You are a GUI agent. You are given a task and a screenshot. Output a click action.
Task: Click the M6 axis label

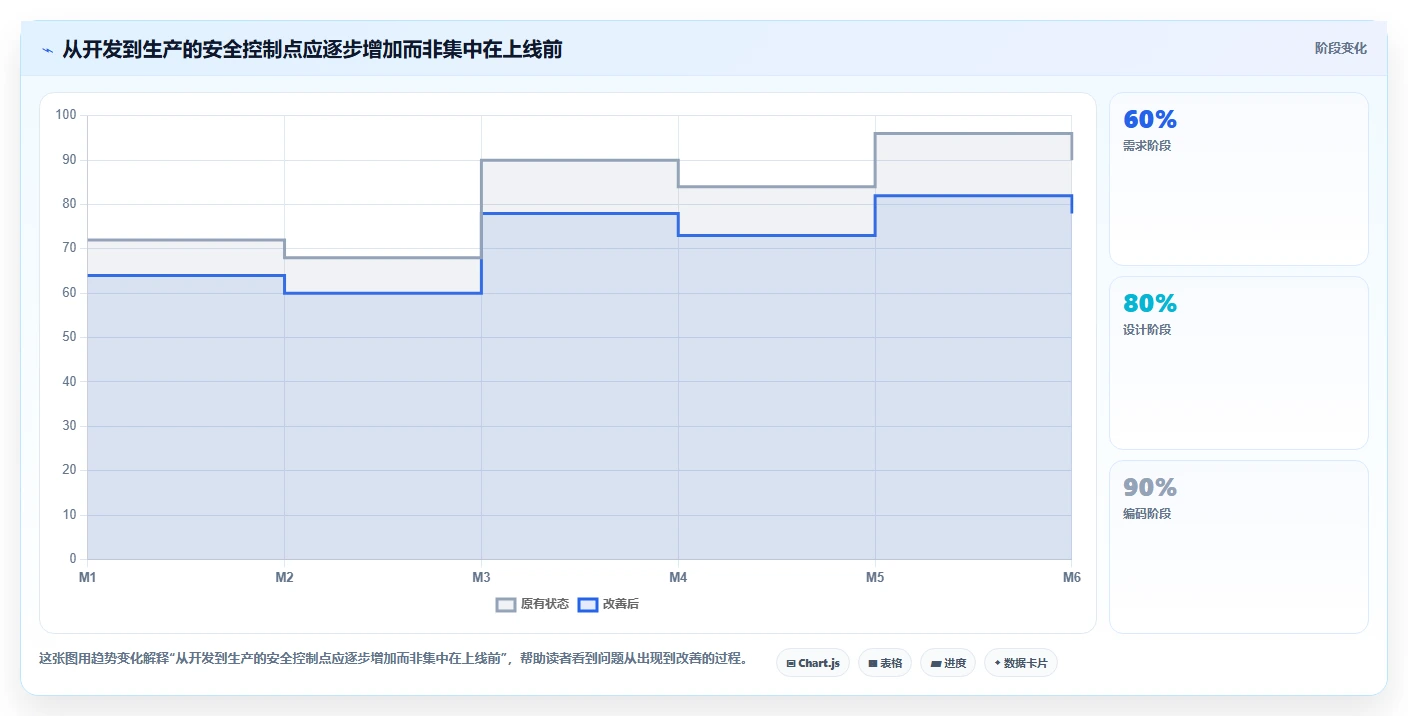tap(1072, 577)
